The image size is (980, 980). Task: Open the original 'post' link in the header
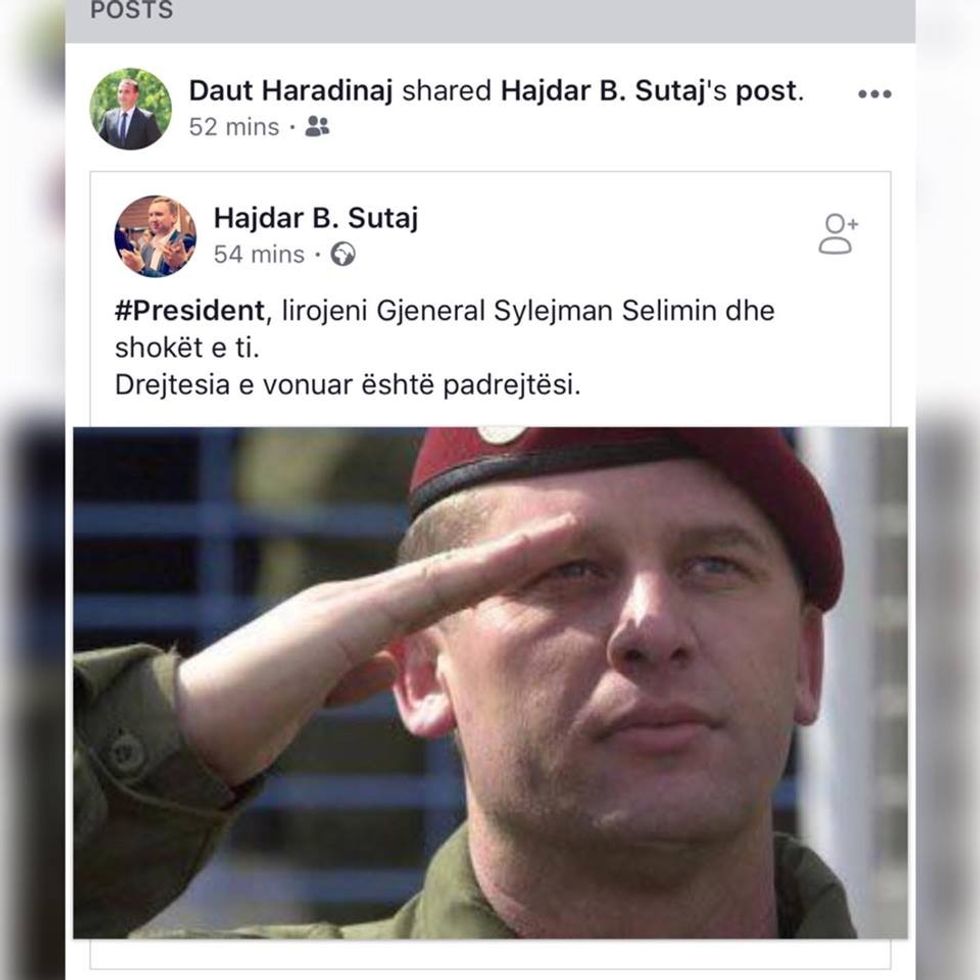(768, 92)
